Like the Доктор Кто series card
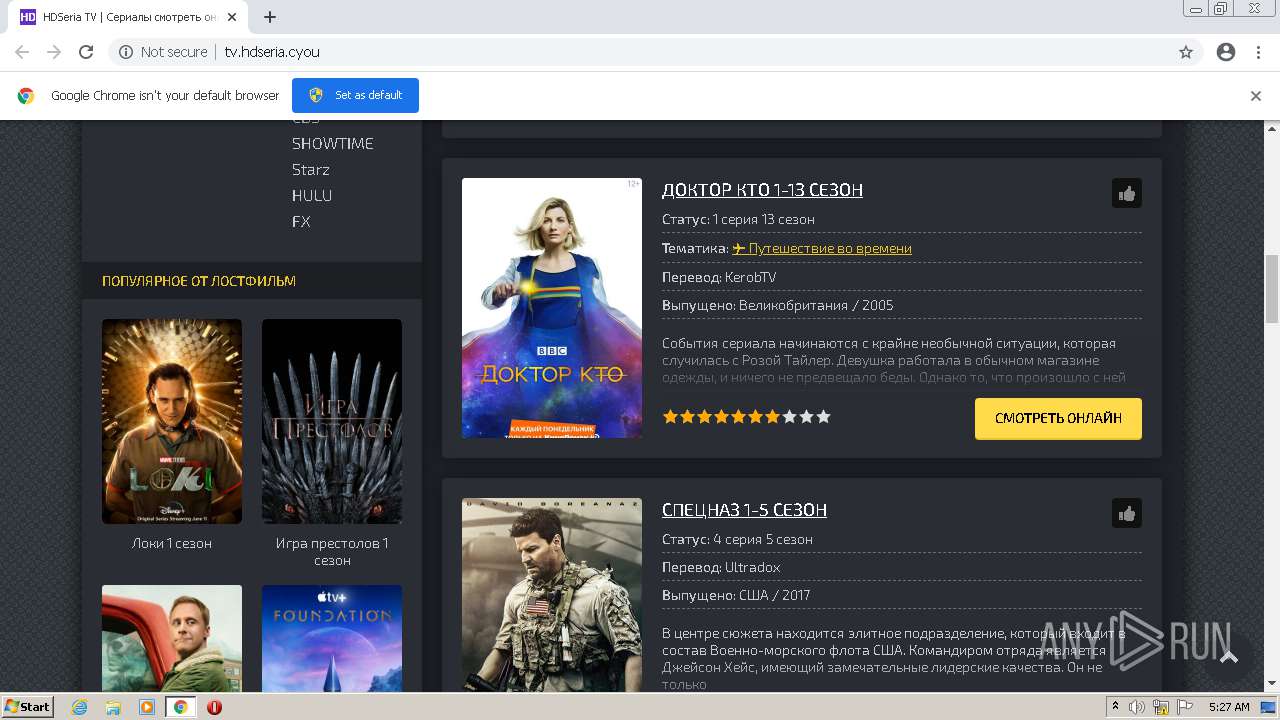 [1127, 194]
